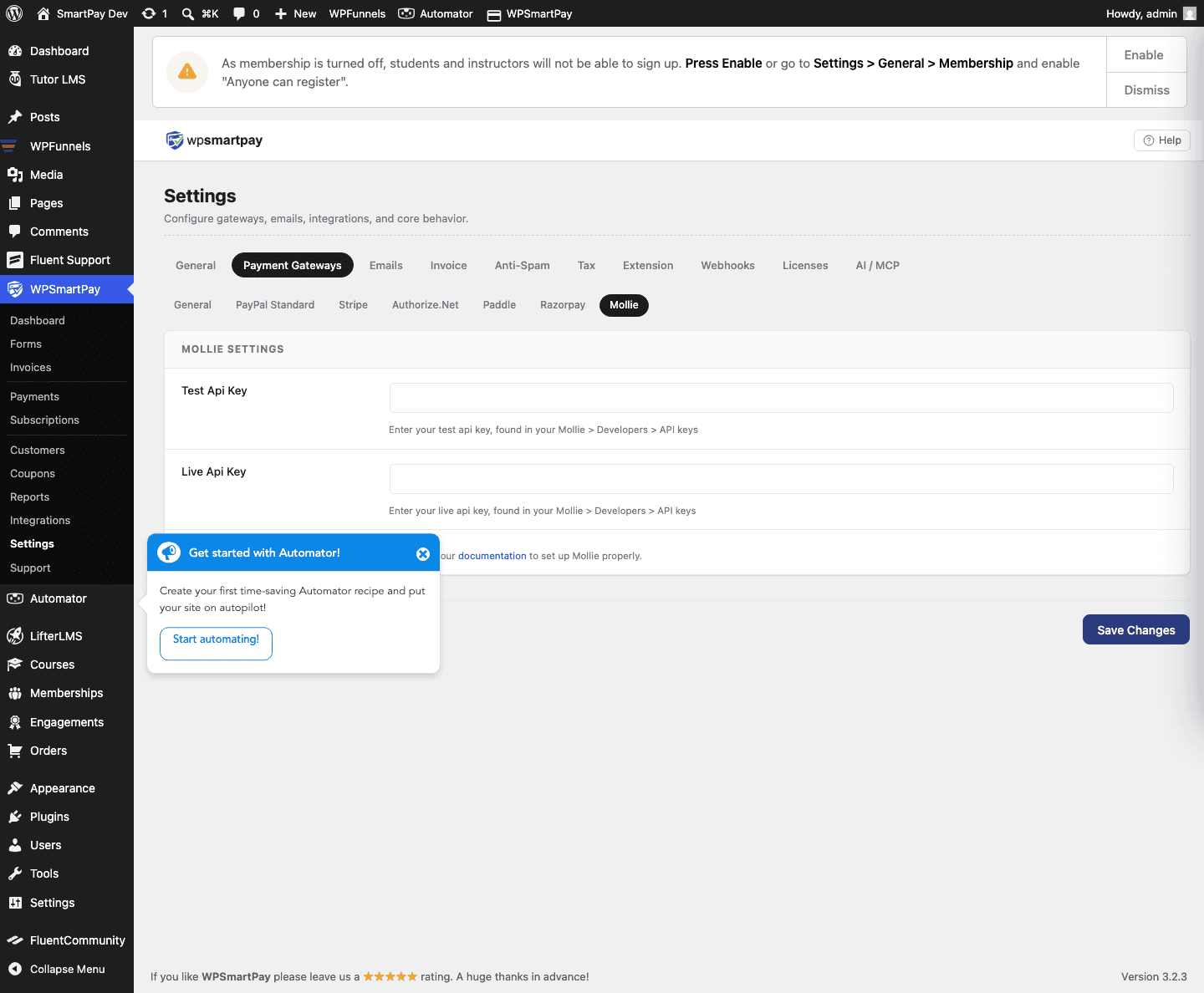
Task: Click the search magnifier icon
Action: pos(188,13)
